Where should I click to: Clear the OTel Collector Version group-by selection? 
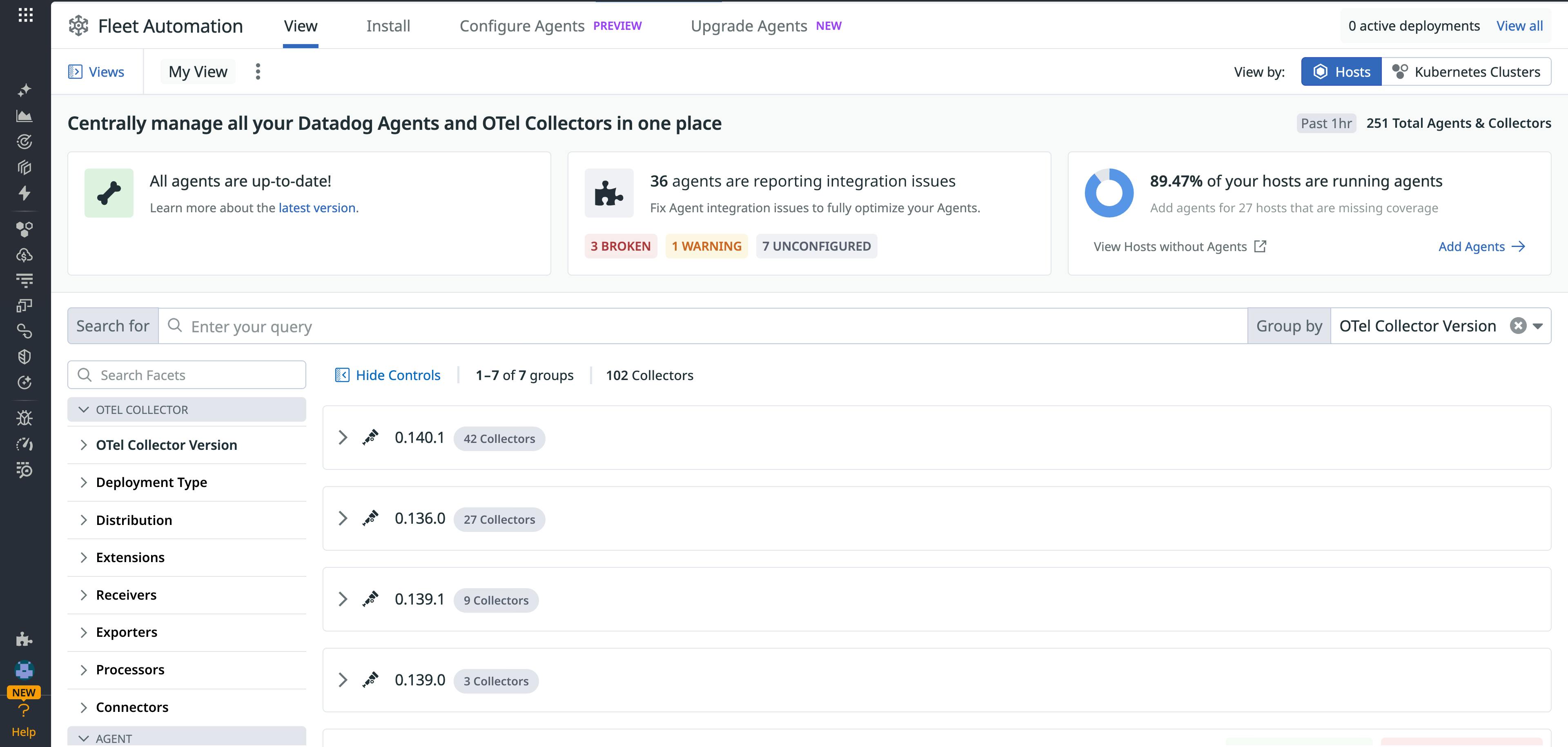pyautogui.click(x=1518, y=326)
